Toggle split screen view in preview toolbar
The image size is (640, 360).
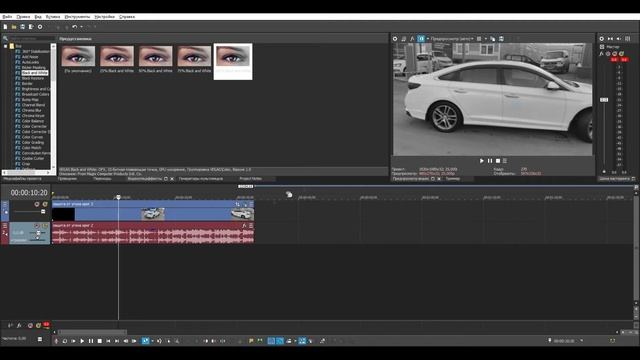(x=421, y=39)
